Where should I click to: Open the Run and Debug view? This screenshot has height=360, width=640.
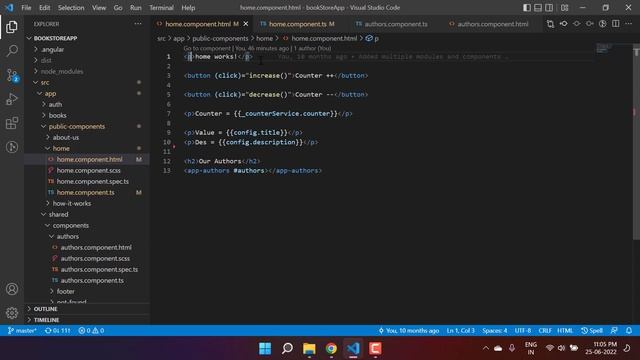click(12, 99)
